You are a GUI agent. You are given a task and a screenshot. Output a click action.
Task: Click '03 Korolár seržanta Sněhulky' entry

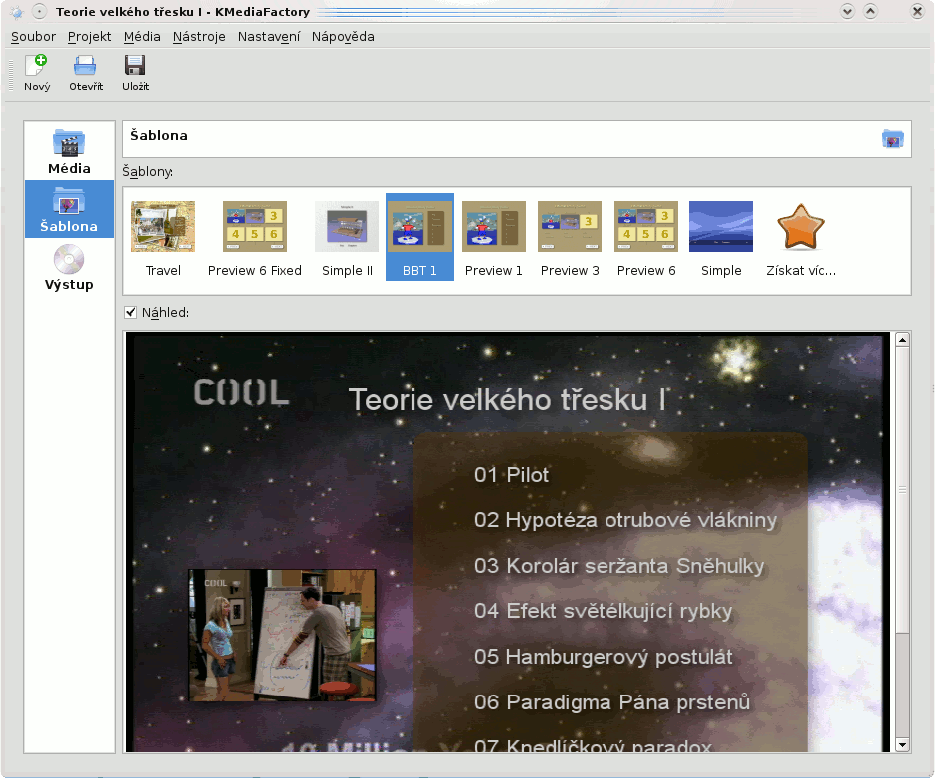[619, 566]
